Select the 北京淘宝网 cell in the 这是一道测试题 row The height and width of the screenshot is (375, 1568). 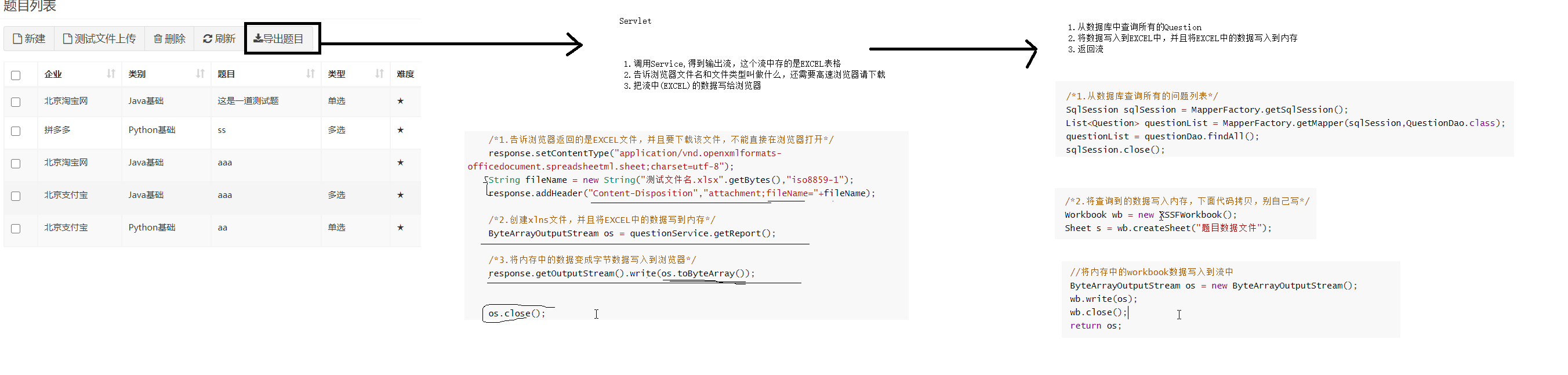point(66,101)
